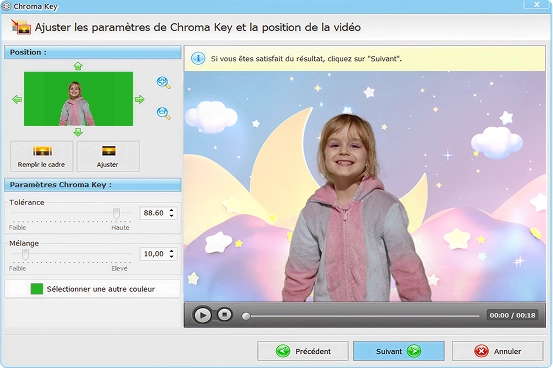
Task: Click the Haute label under Tolérance
Action: tap(120, 228)
